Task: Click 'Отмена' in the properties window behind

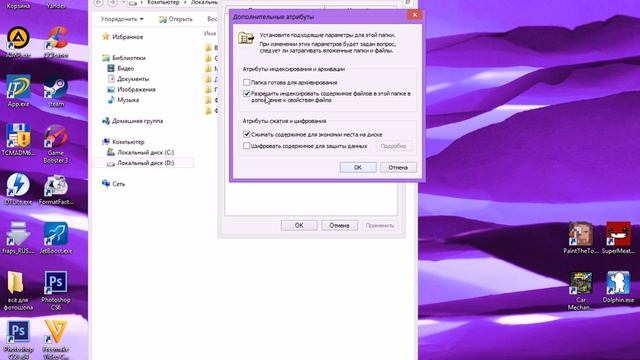Action: point(339,225)
